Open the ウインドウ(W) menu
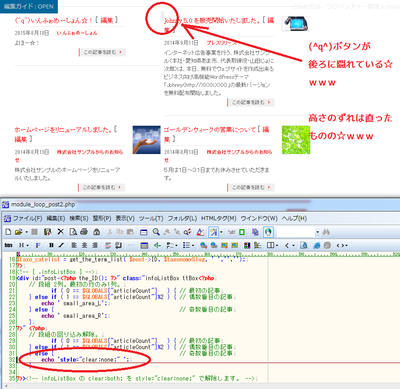400x389 pixels. coord(259,219)
